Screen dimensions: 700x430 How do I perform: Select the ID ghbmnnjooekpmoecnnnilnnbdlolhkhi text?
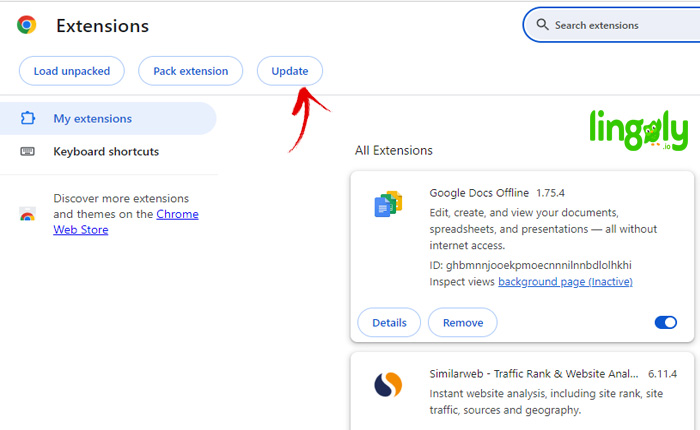click(x=530, y=265)
